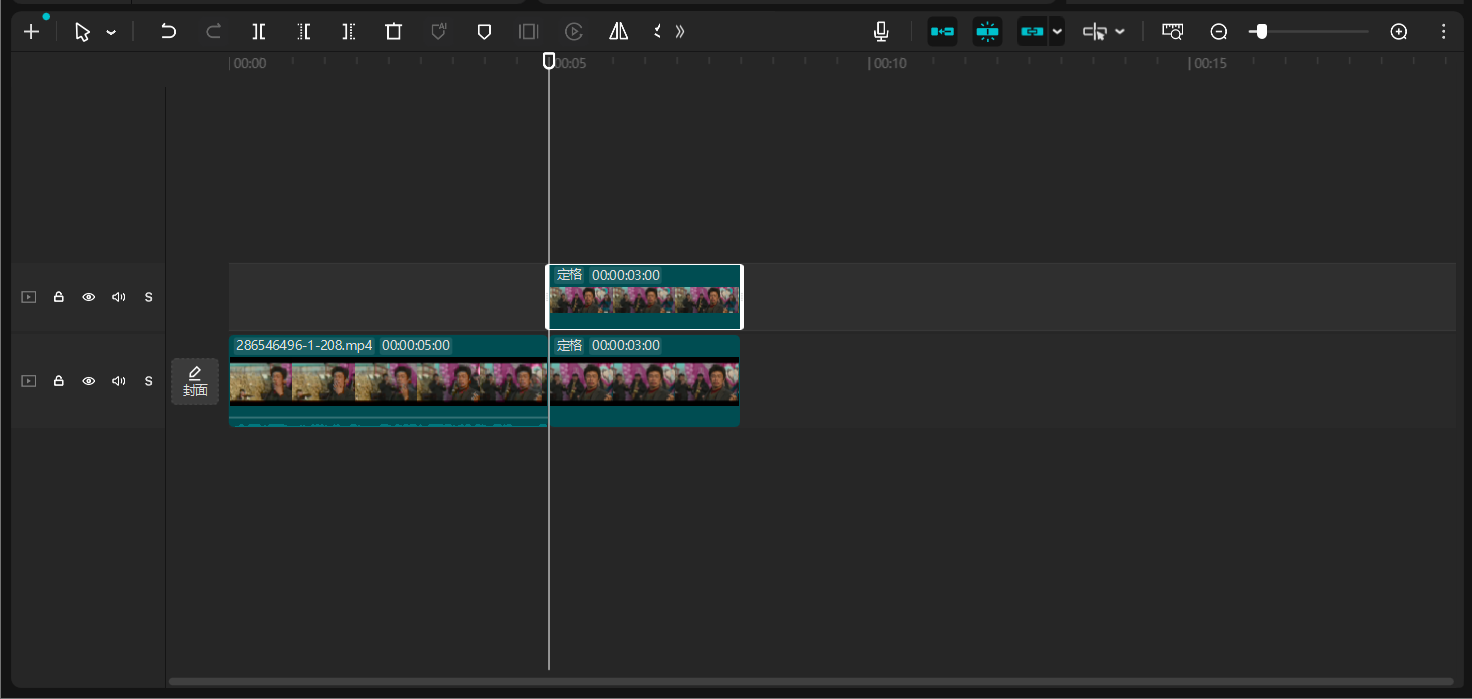The width and height of the screenshot is (1472, 699).
Task: Click the mirror flip icon
Action: click(619, 32)
